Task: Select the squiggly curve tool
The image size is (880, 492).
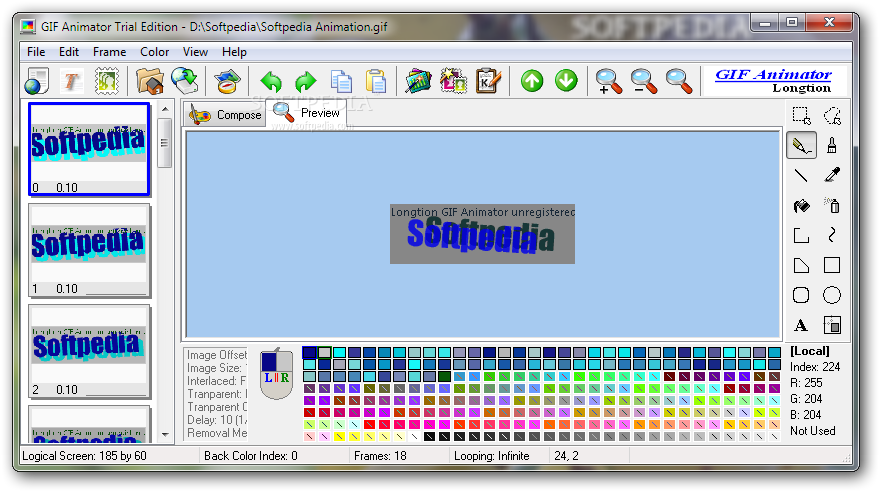Action: [x=832, y=236]
